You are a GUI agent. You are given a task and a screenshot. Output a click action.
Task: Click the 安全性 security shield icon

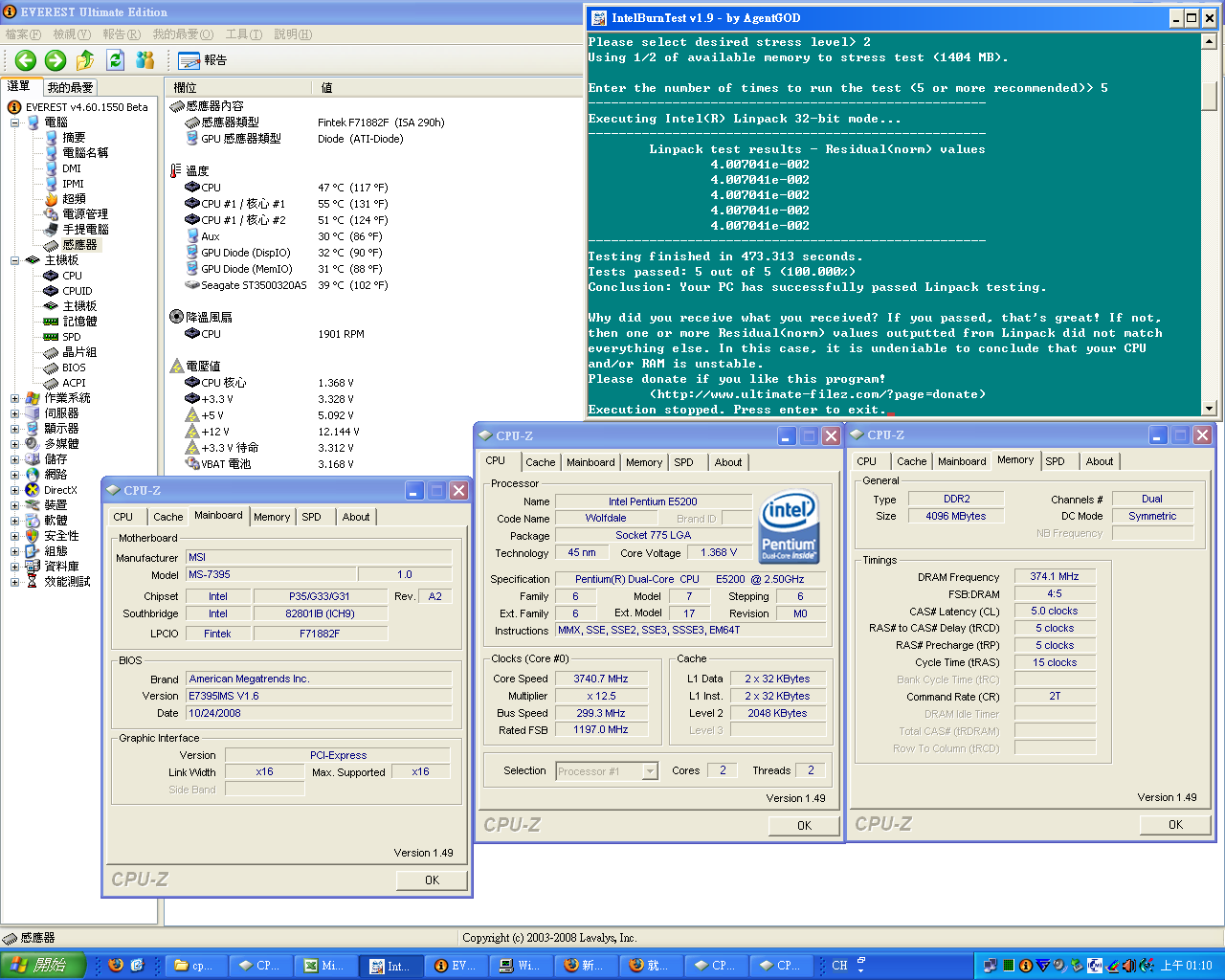[x=33, y=536]
